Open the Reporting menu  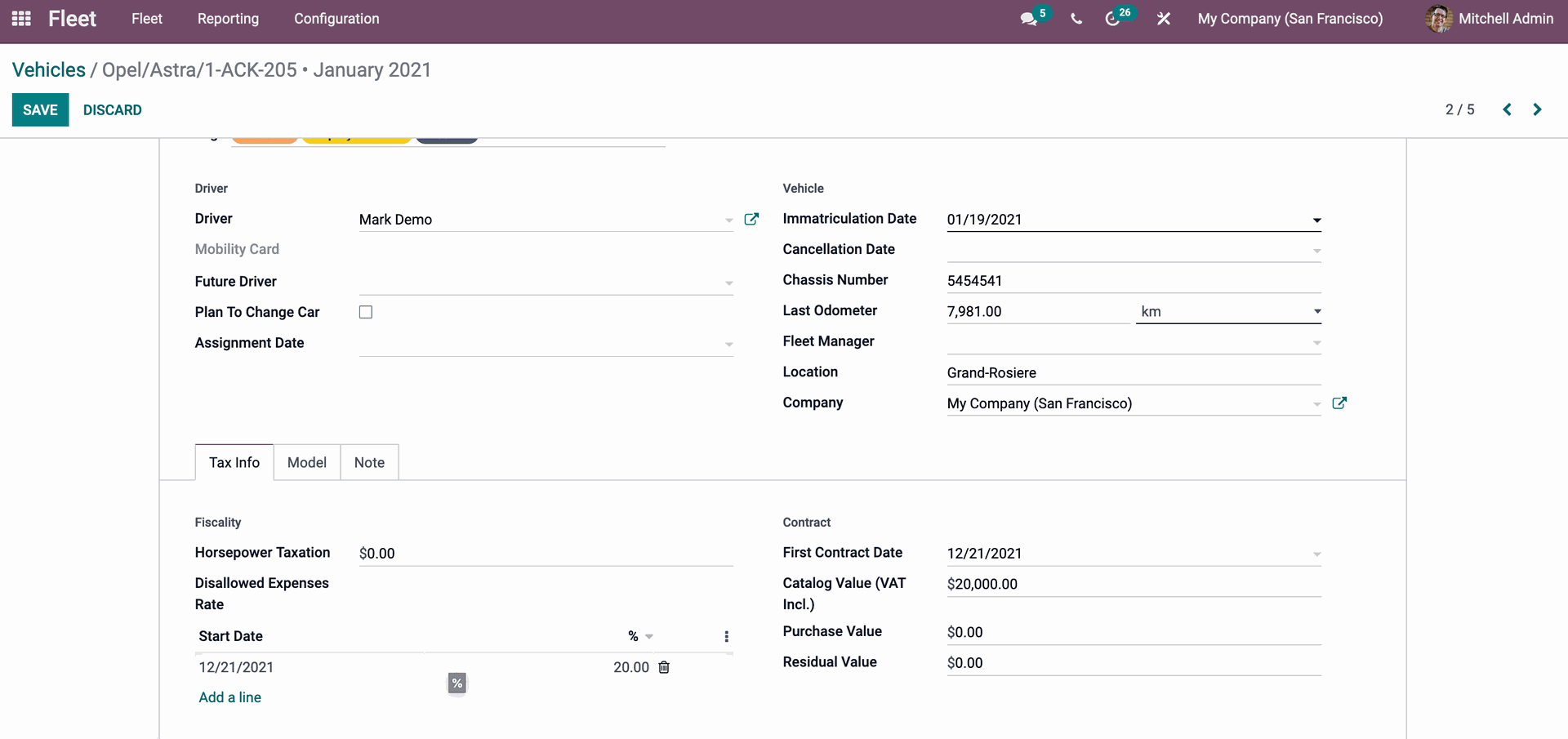click(x=228, y=18)
